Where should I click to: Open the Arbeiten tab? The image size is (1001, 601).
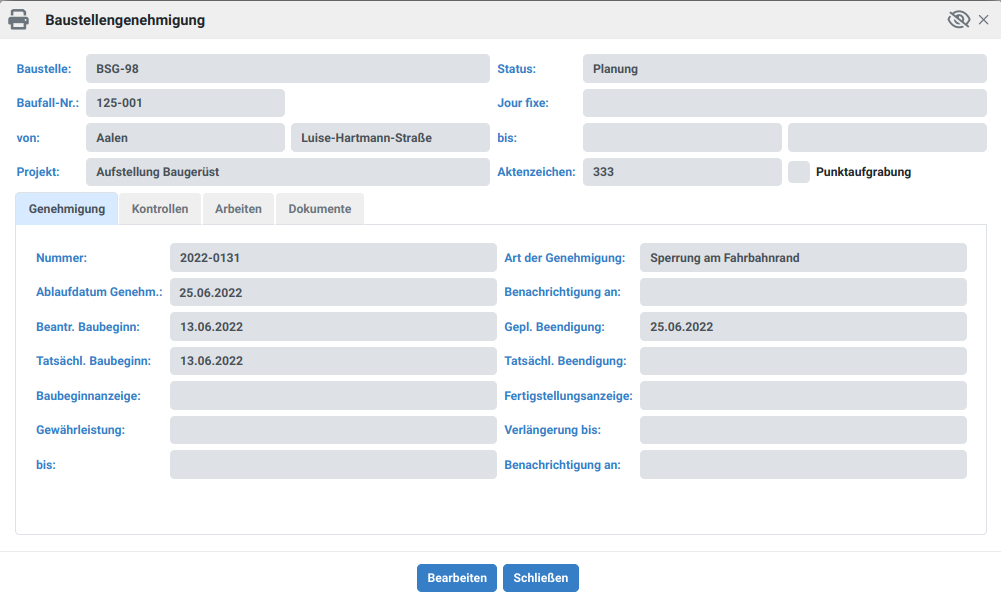[x=238, y=208]
